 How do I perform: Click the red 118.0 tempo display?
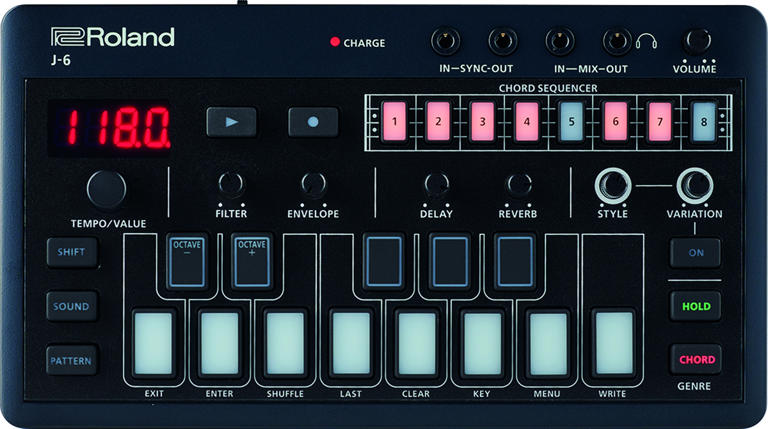[x=109, y=128]
